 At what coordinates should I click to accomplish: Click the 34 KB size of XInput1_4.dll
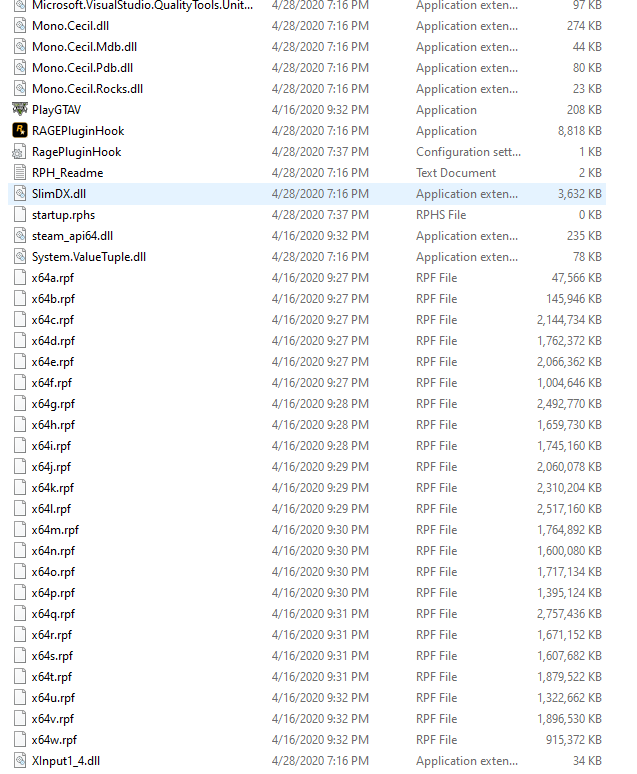tap(587, 761)
